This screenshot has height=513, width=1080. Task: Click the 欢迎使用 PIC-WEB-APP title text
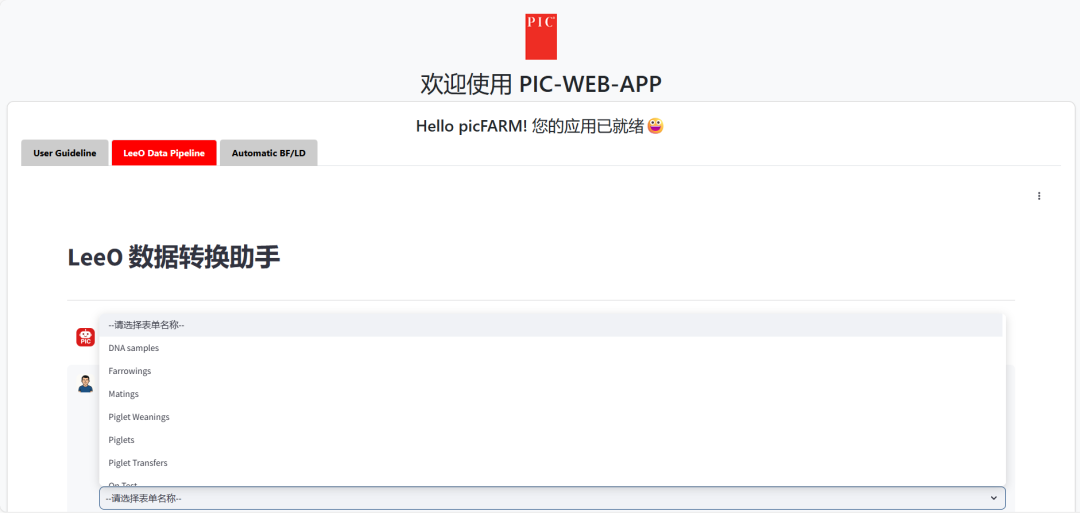[x=541, y=84]
